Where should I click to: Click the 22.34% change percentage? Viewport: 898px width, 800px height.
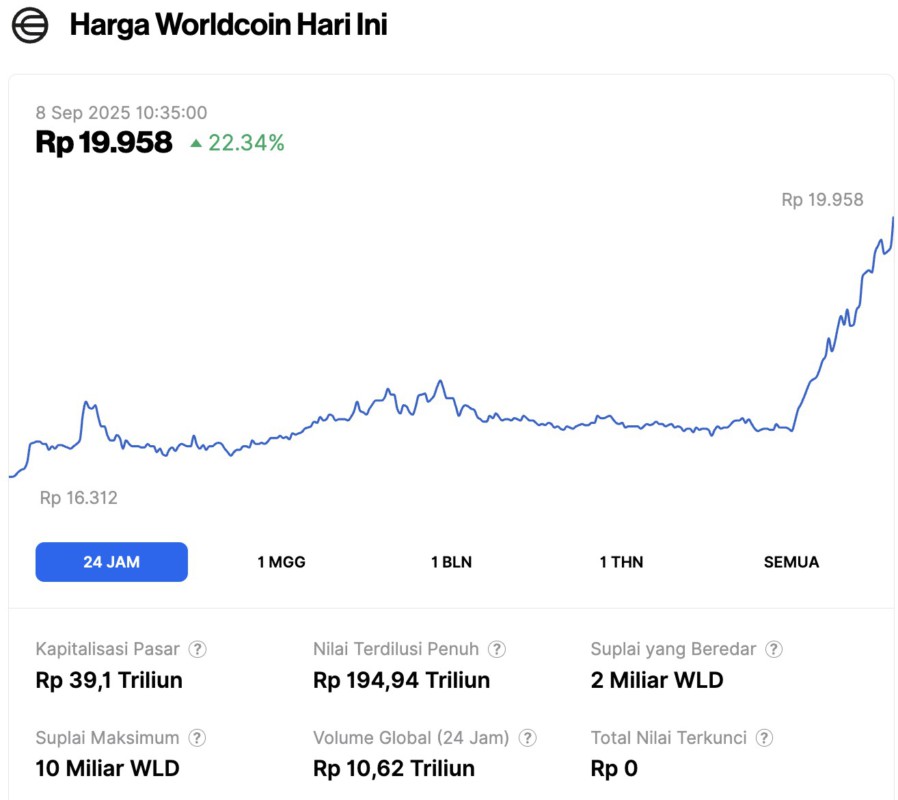coord(246,143)
